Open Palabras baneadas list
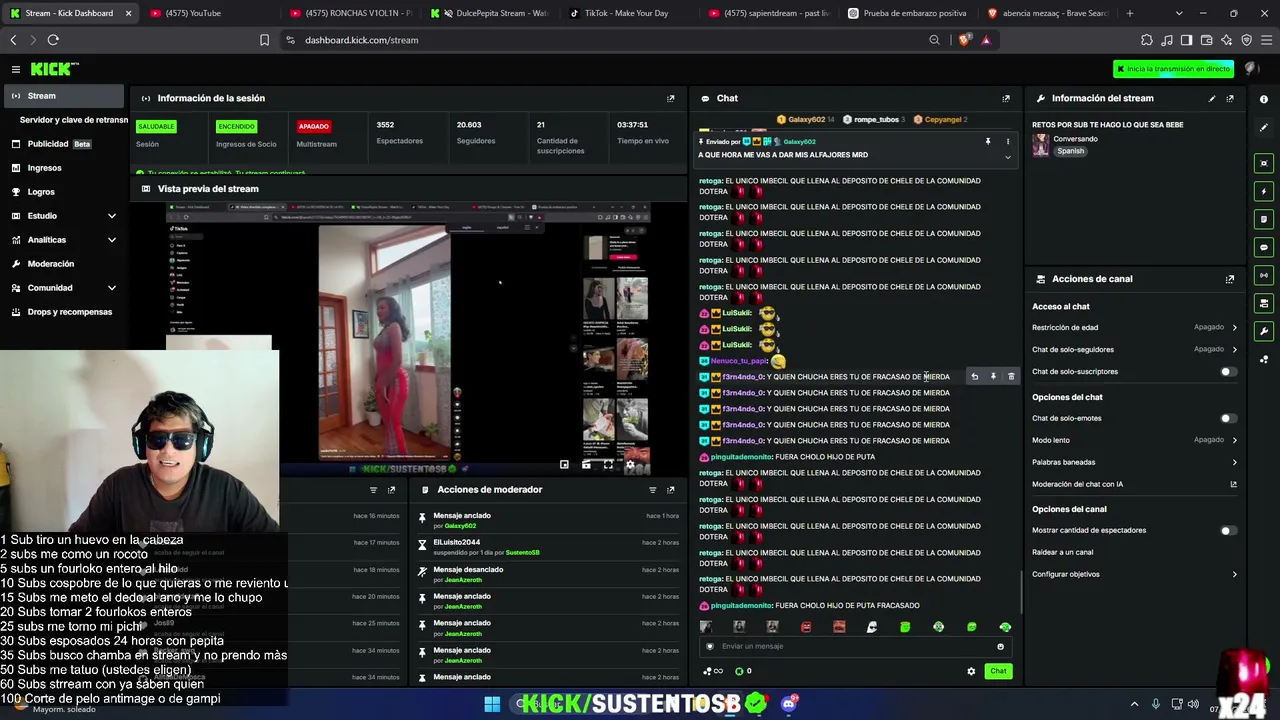 1135,462
